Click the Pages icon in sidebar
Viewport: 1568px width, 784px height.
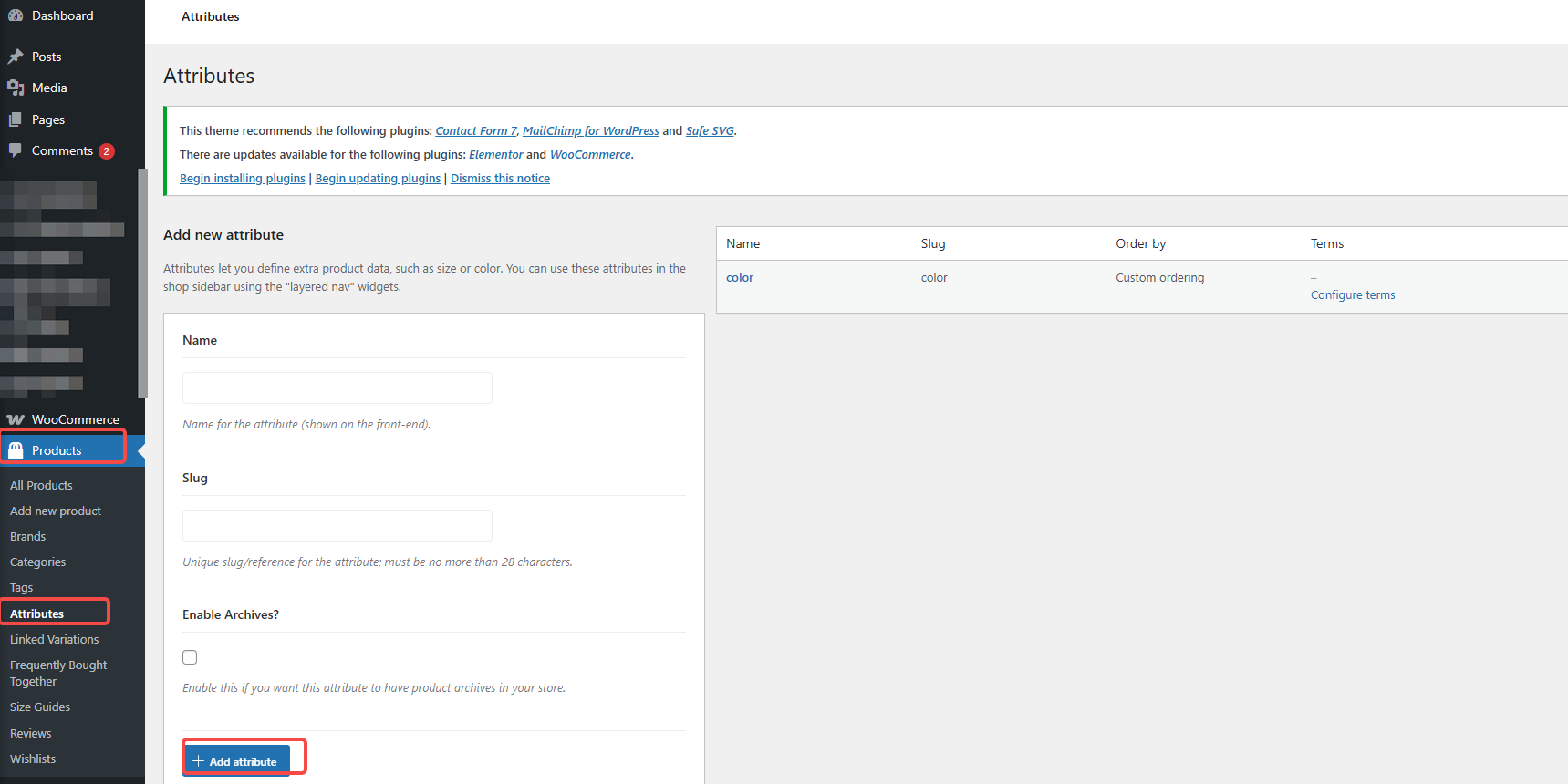[16, 119]
